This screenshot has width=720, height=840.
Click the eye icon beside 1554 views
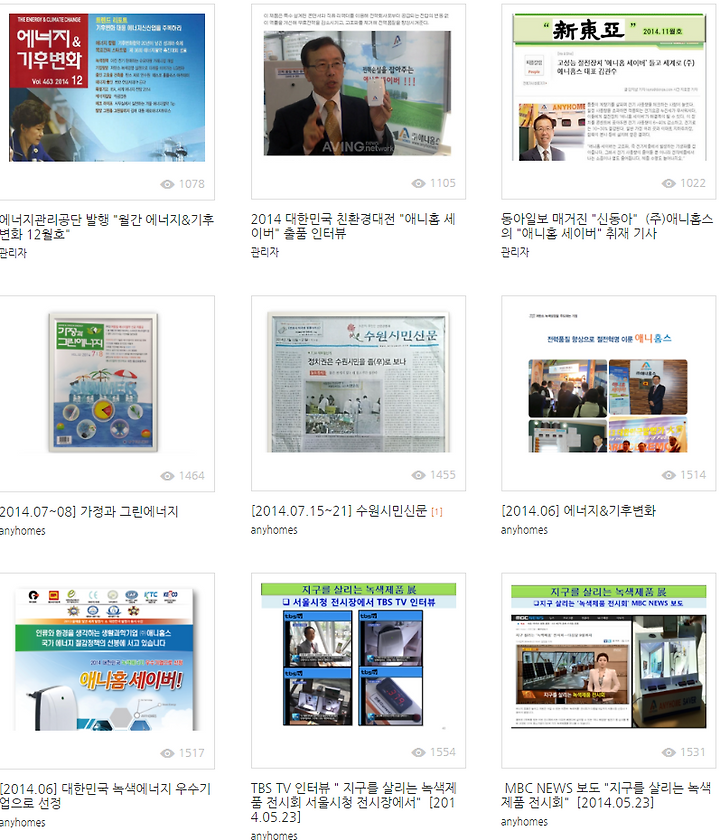pyautogui.click(x=418, y=752)
